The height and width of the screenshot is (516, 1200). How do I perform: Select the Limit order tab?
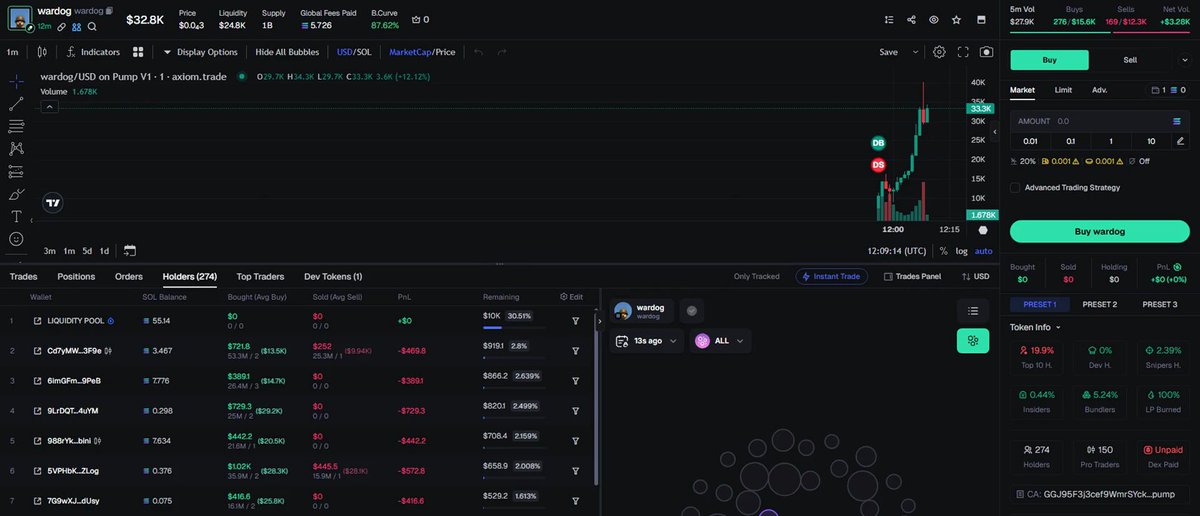[1063, 90]
